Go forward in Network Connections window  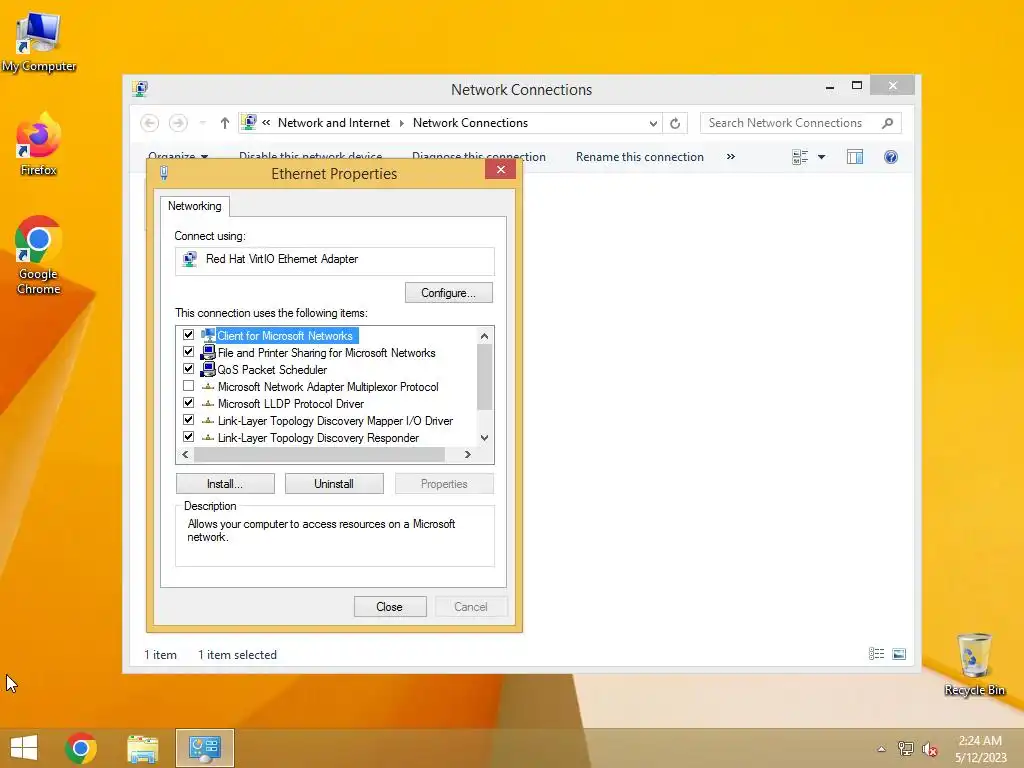coord(178,123)
